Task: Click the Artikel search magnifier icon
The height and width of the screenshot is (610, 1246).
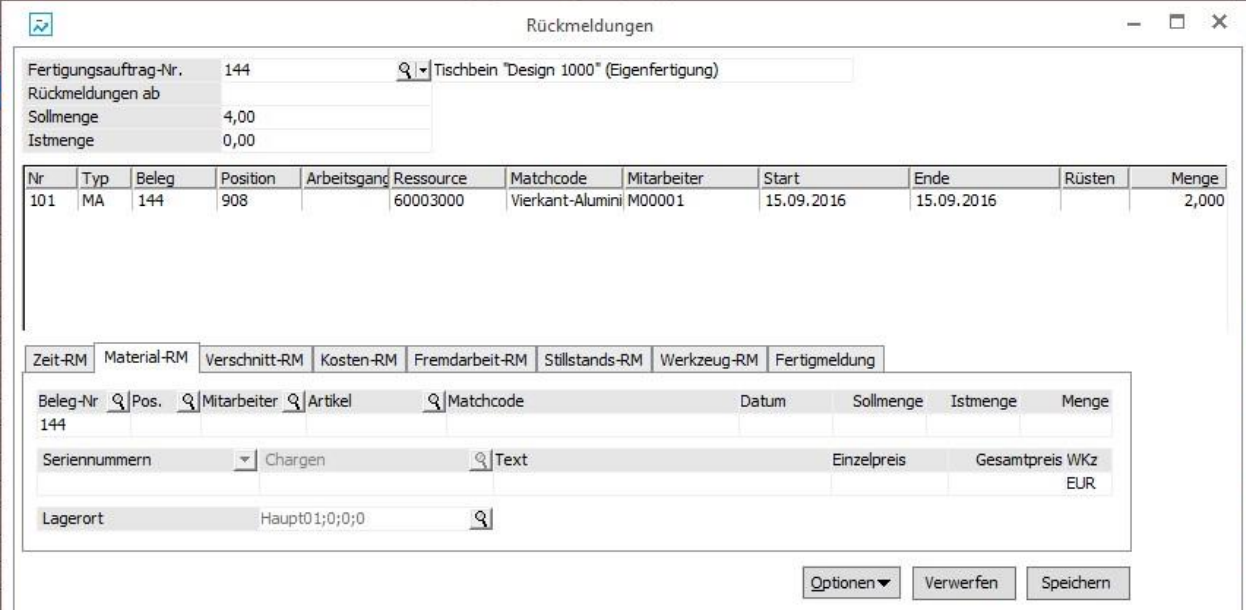Action: tap(435, 401)
